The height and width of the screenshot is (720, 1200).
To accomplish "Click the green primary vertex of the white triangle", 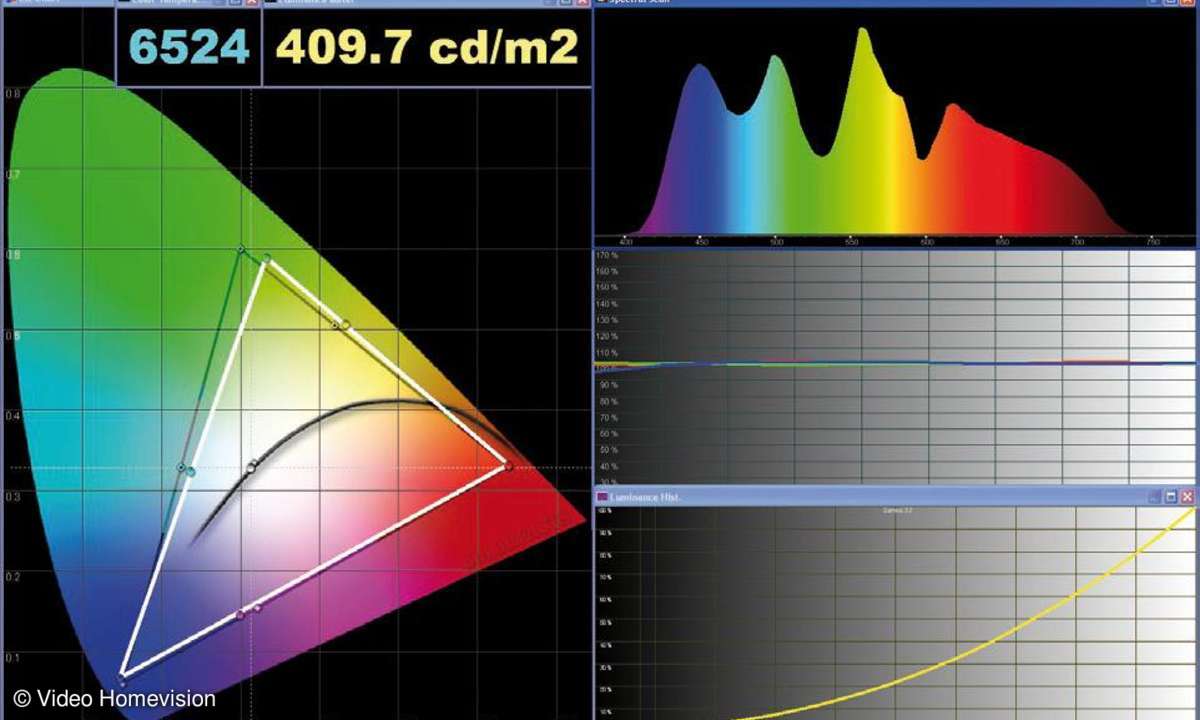I will [x=266, y=259].
